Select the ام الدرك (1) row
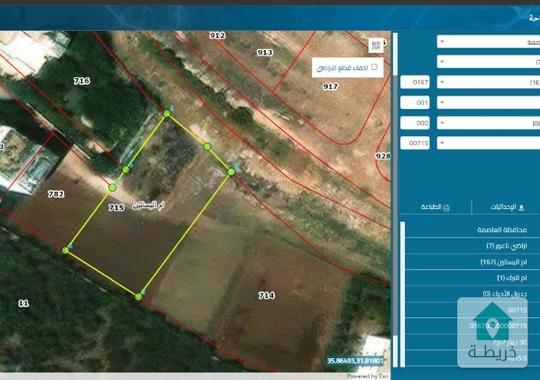This screenshot has height=380, width=540. coord(472,278)
